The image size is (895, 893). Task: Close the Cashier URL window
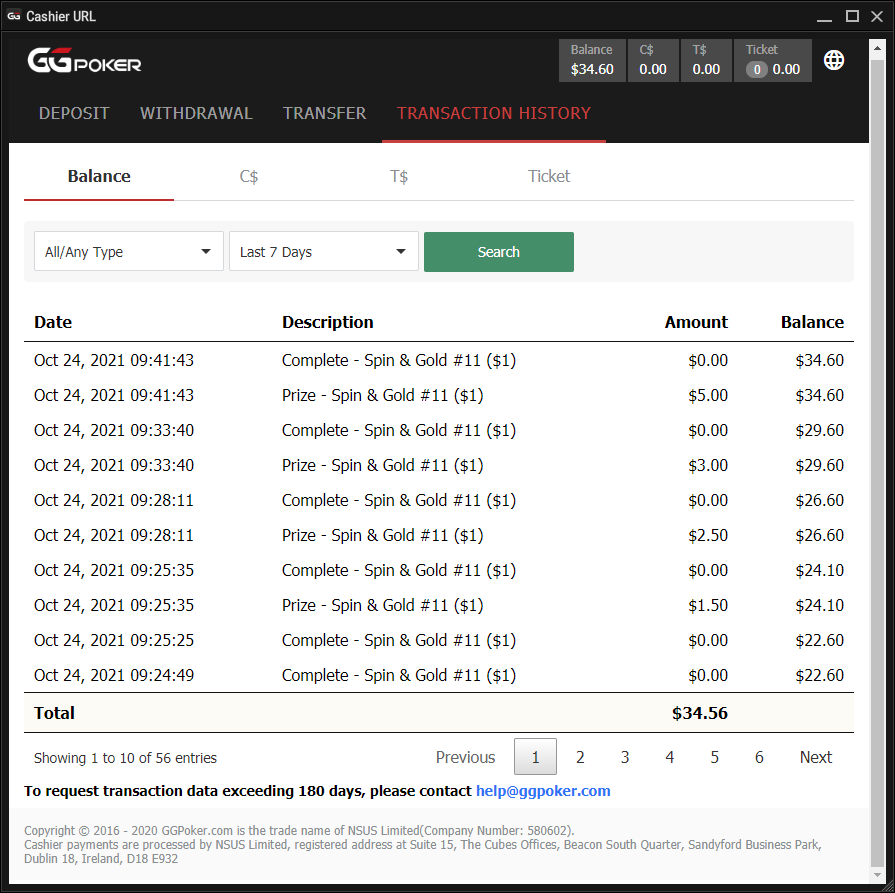877,16
